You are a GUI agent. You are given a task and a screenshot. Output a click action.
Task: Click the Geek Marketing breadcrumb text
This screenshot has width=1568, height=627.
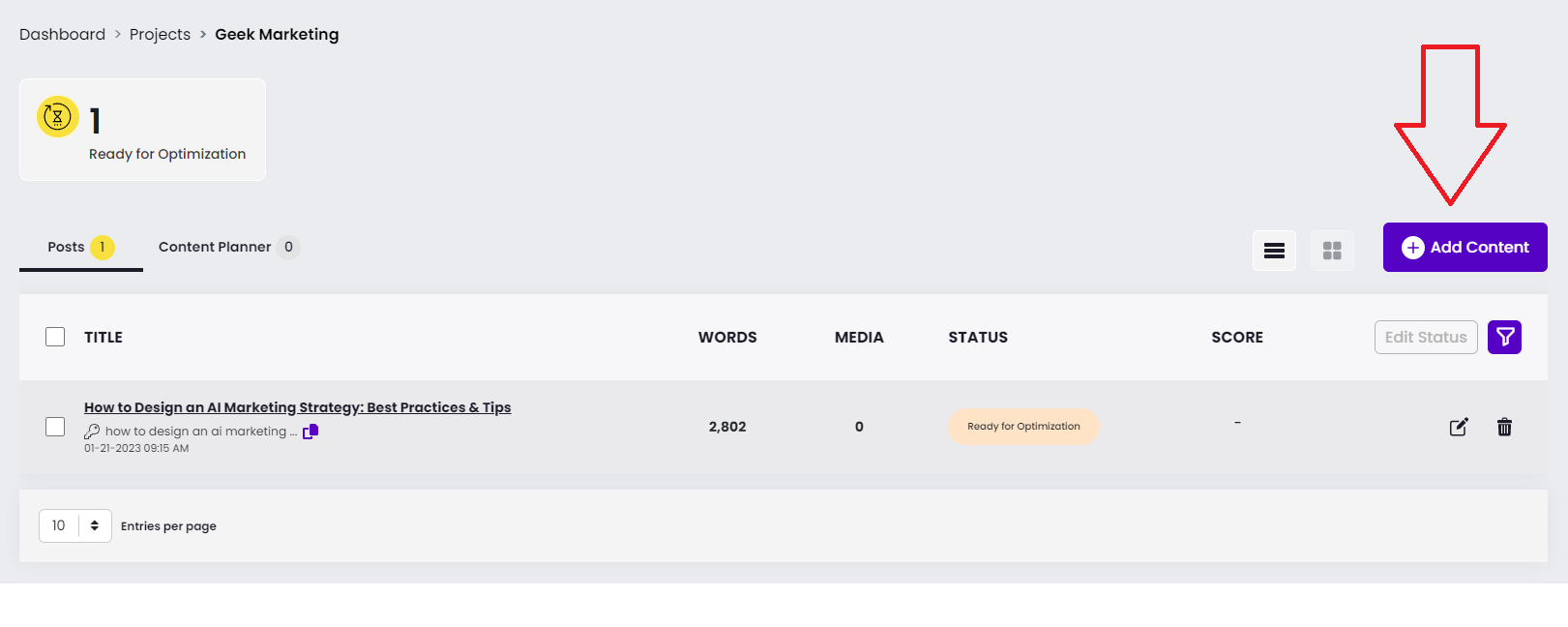click(x=277, y=34)
